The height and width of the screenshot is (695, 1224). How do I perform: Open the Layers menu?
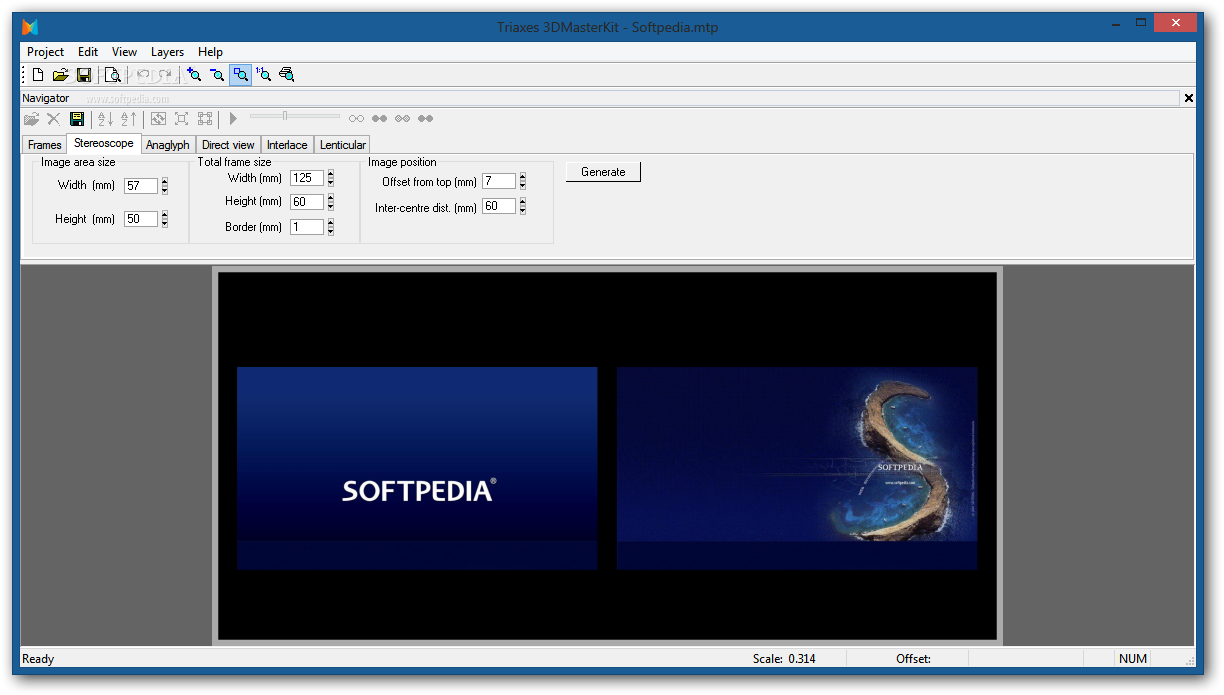(x=168, y=52)
